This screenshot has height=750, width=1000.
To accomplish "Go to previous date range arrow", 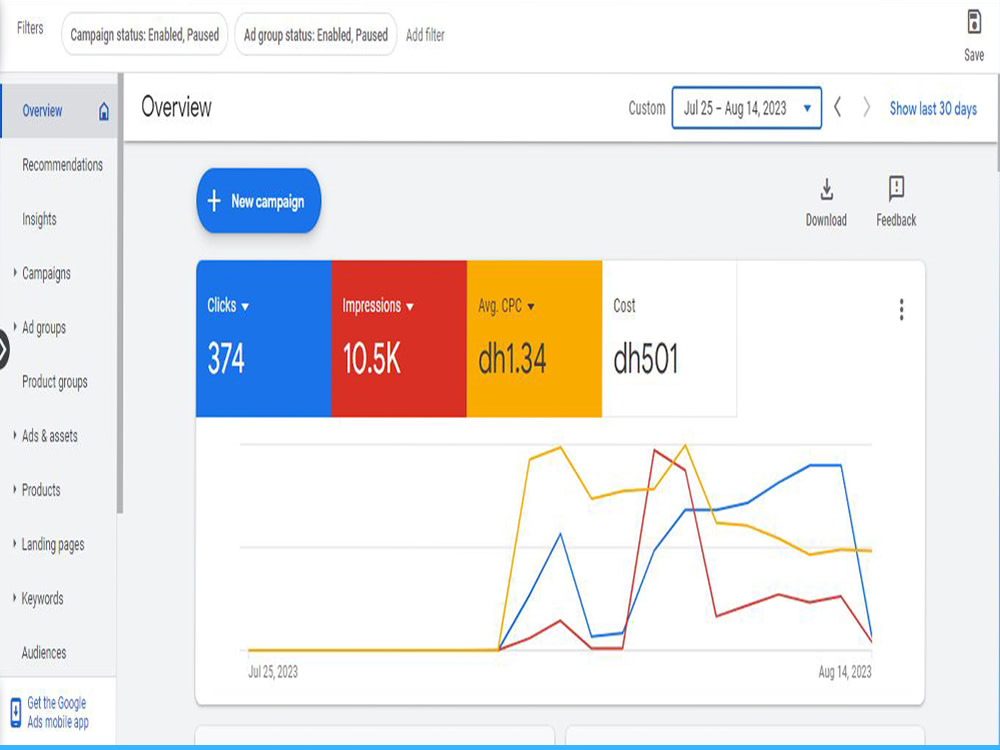I will coord(837,107).
